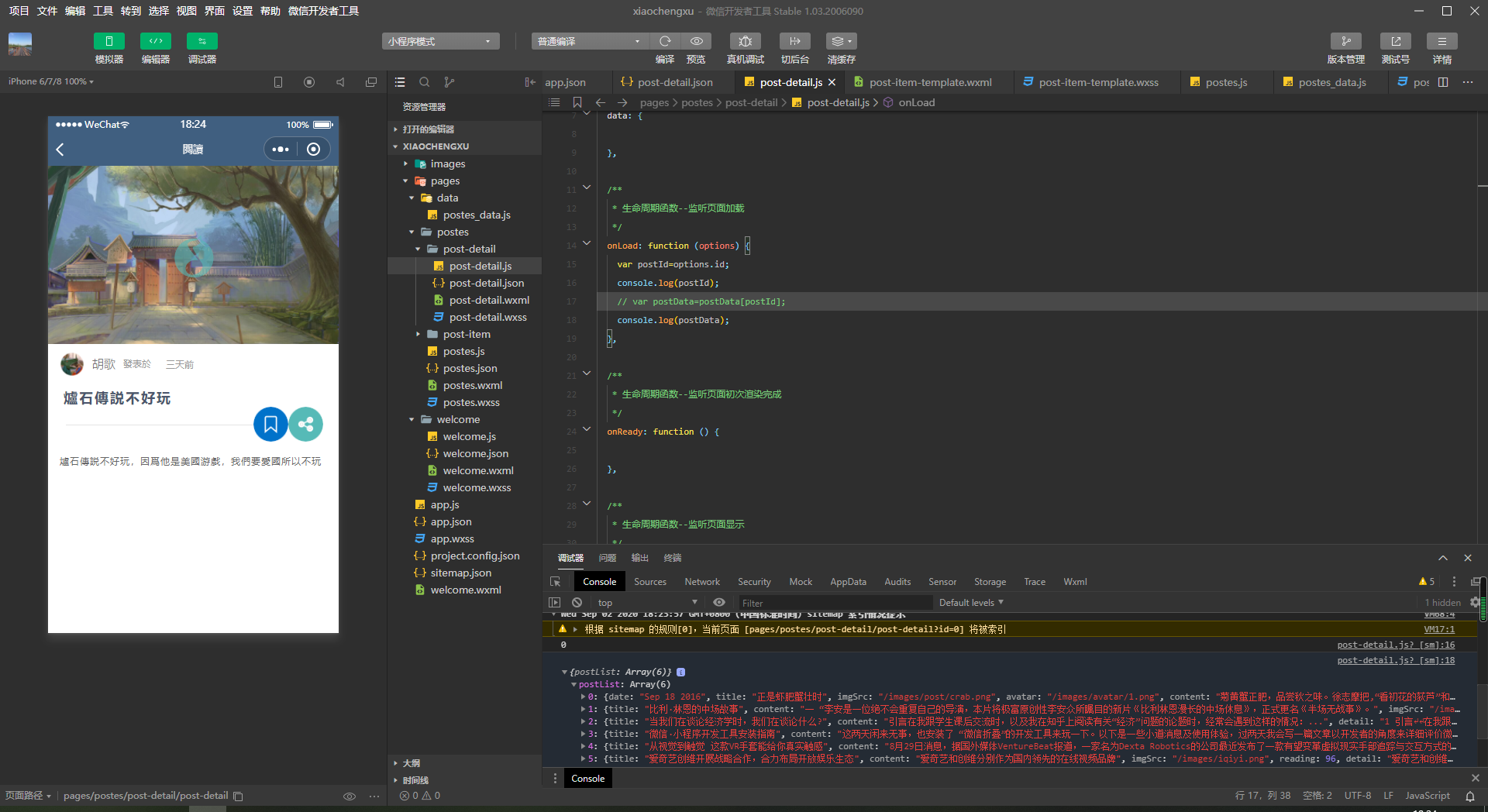The image size is (1488, 812).
Task: Open the compile mode dropdown
Action: (590, 41)
